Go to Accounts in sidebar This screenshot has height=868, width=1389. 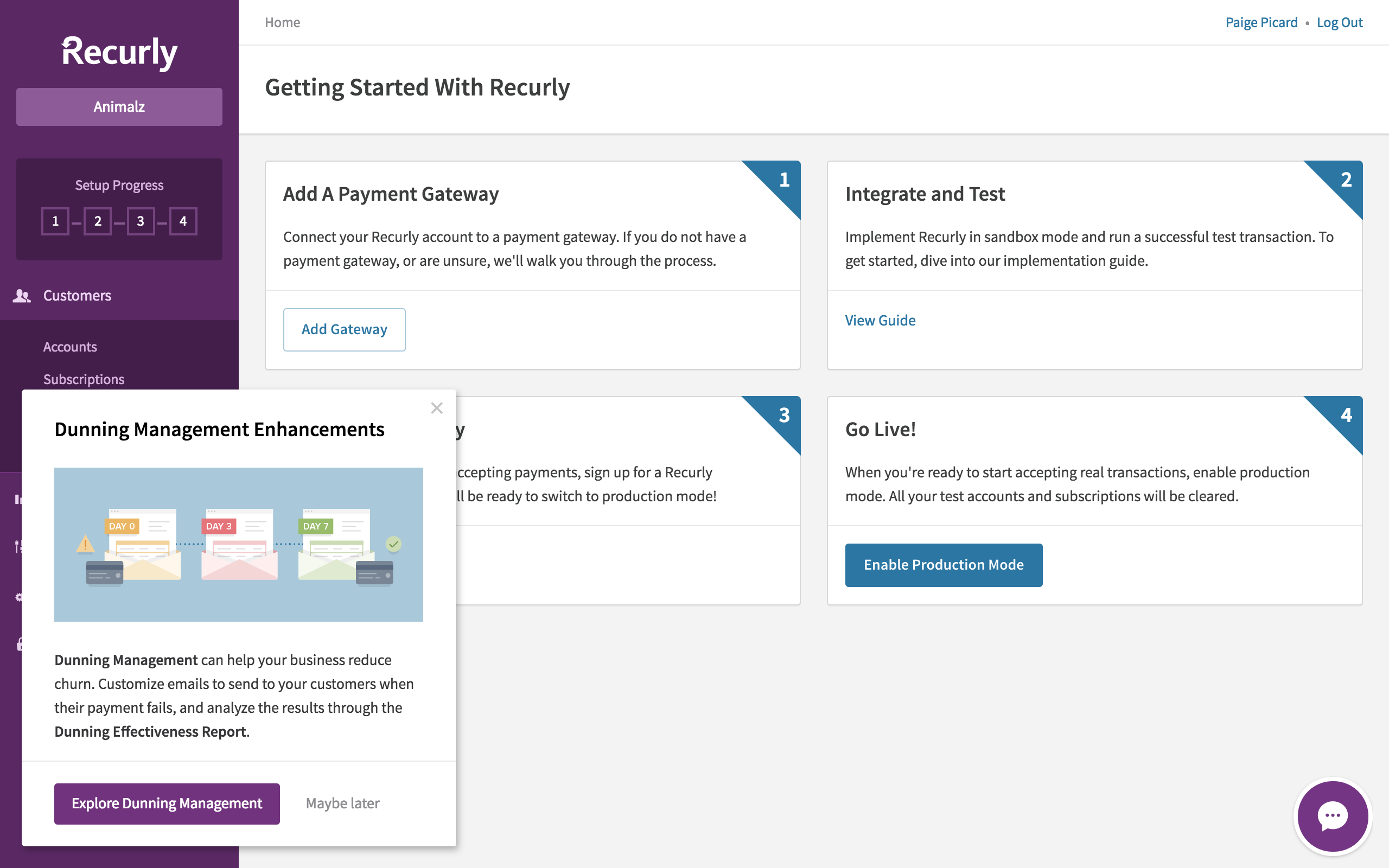70,347
